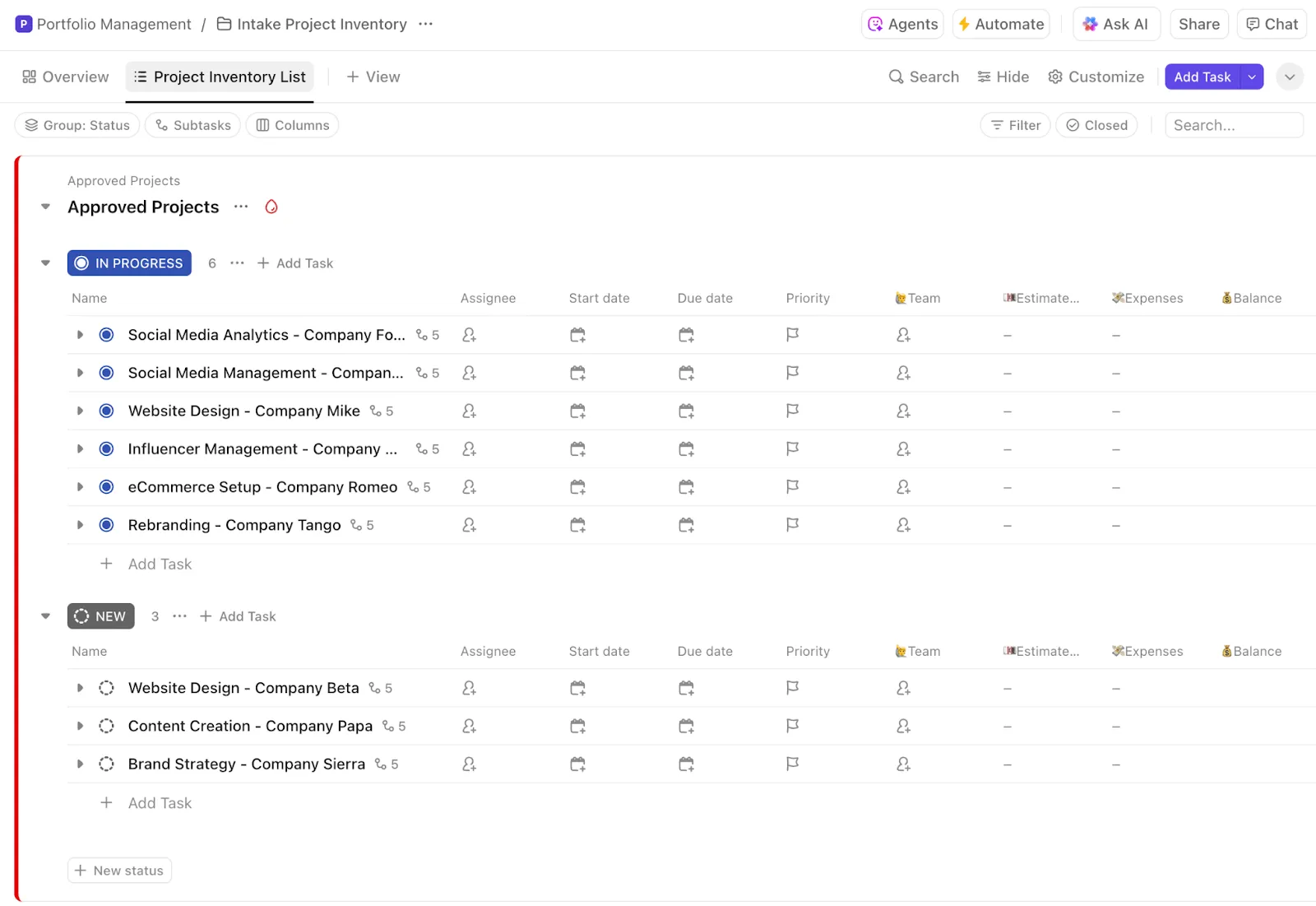
Task: Select the Project Inventory List tab
Action: click(x=220, y=77)
